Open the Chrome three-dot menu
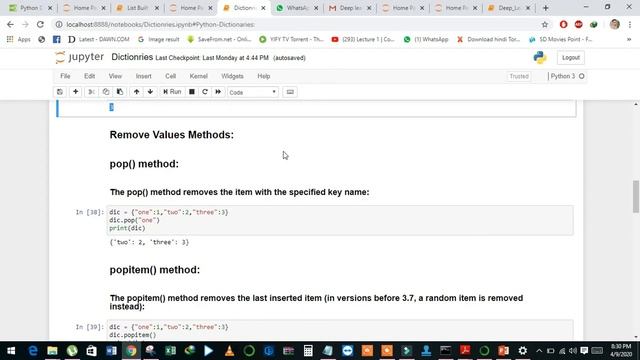 [x=630, y=24]
